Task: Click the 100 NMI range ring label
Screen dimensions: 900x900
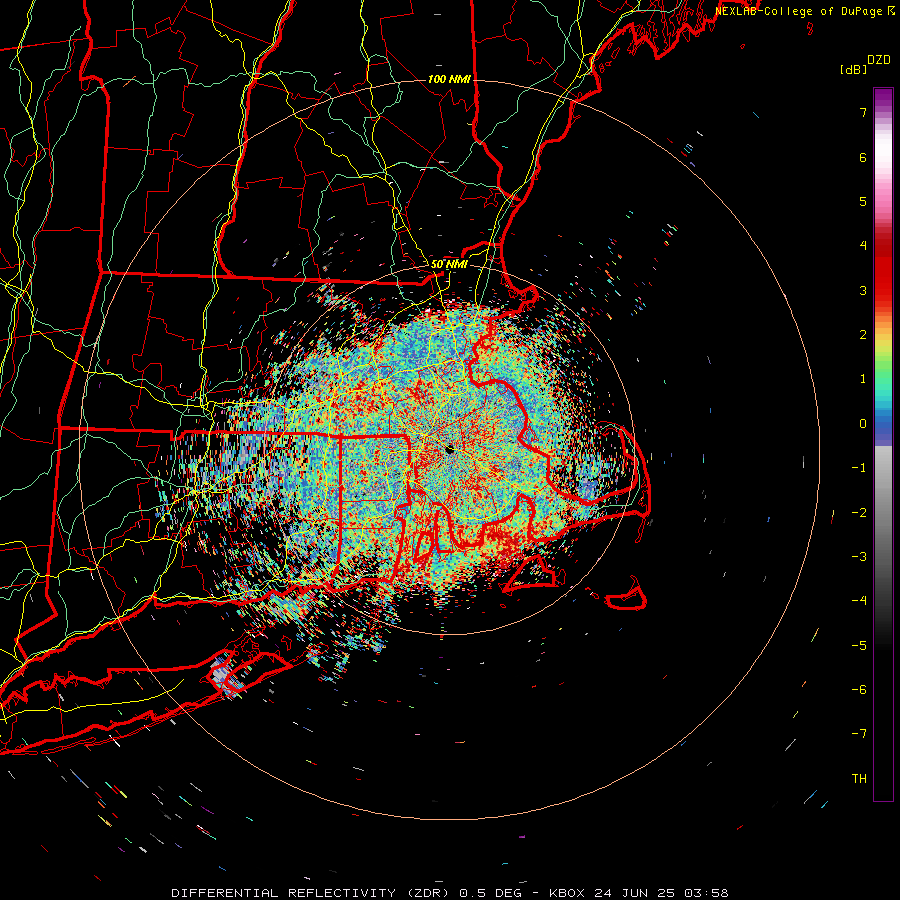Action: (449, 79)
